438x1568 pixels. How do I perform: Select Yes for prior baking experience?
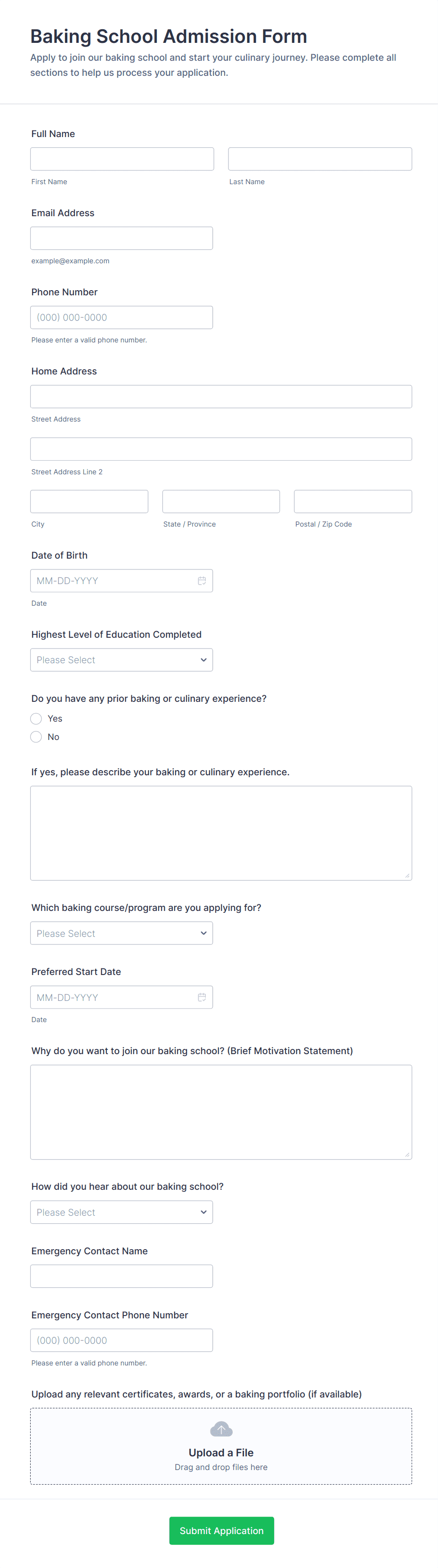(37, 718)
